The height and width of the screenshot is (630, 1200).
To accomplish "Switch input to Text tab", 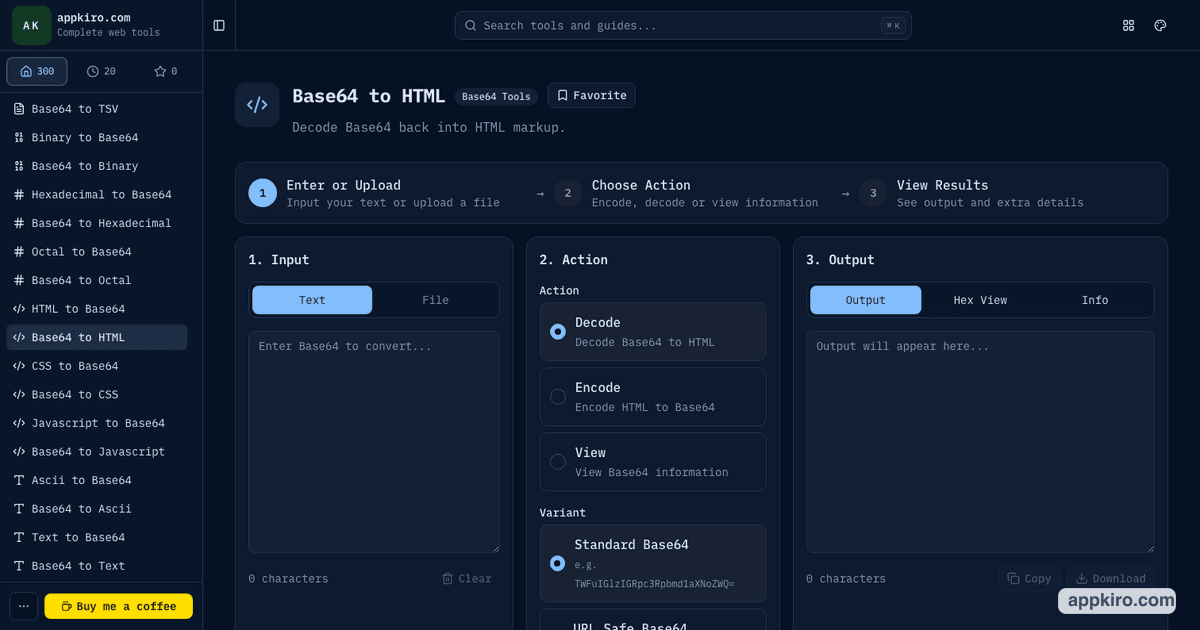I will 312,300.
